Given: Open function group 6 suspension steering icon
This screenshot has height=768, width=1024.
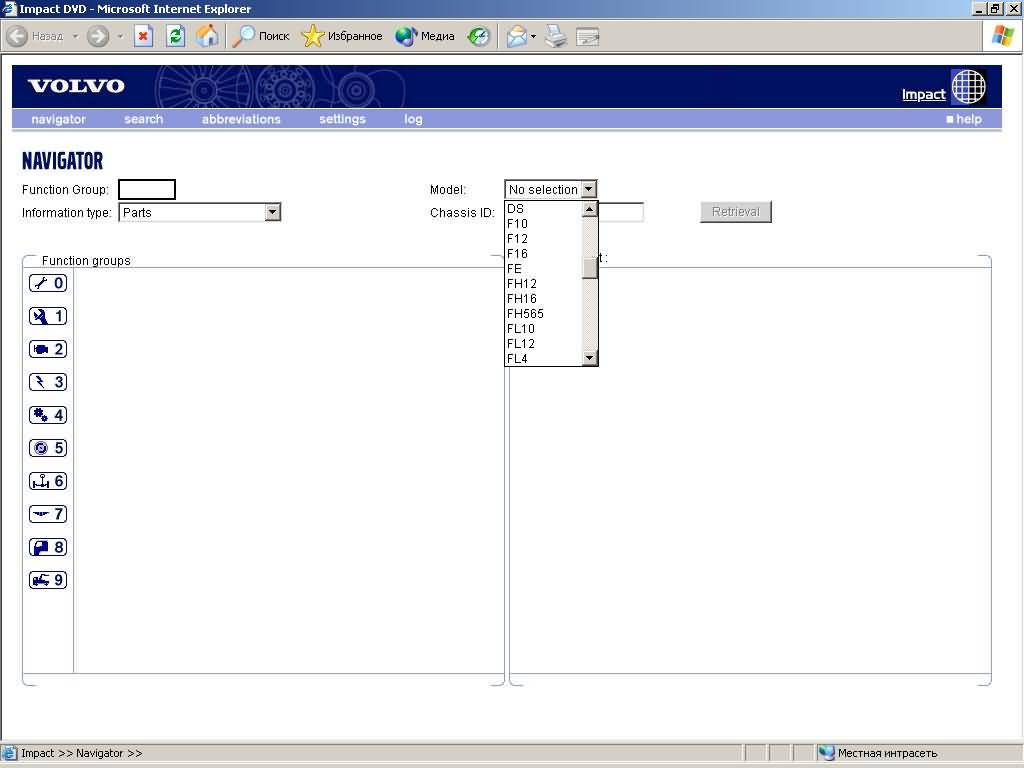Looking at the screenshot, I should 48,481.
